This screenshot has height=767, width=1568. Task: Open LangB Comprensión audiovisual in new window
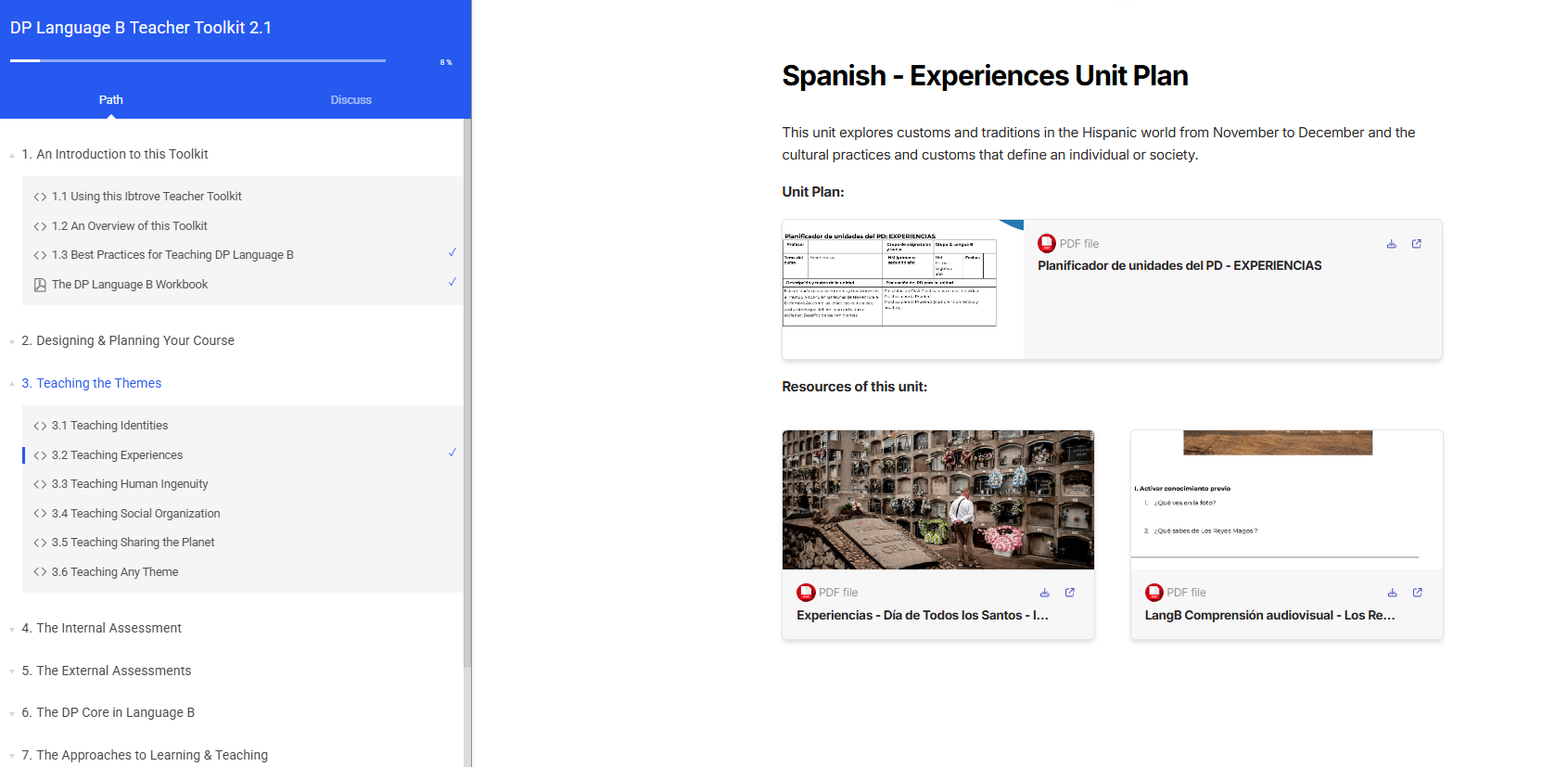(1417, 593)
